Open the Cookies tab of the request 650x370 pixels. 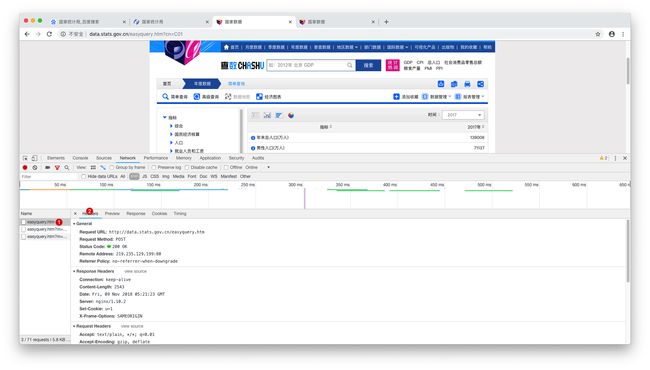159,214
